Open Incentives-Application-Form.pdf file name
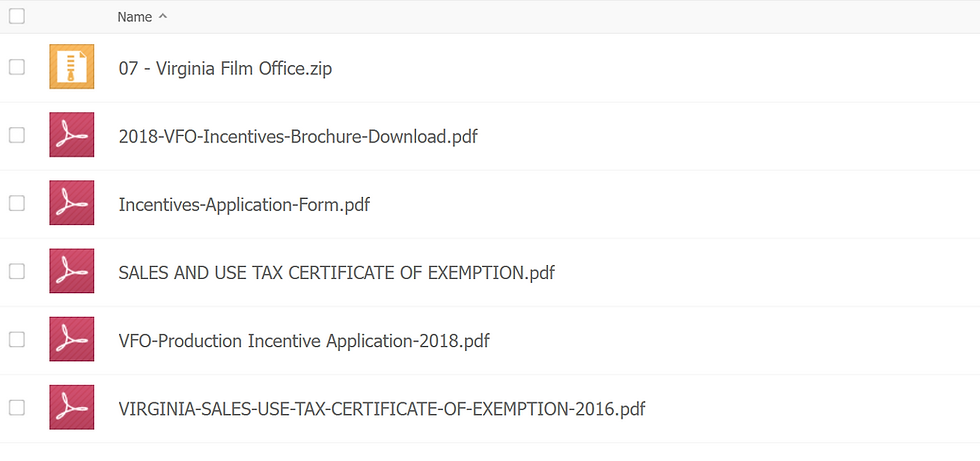 click(244, 204)
